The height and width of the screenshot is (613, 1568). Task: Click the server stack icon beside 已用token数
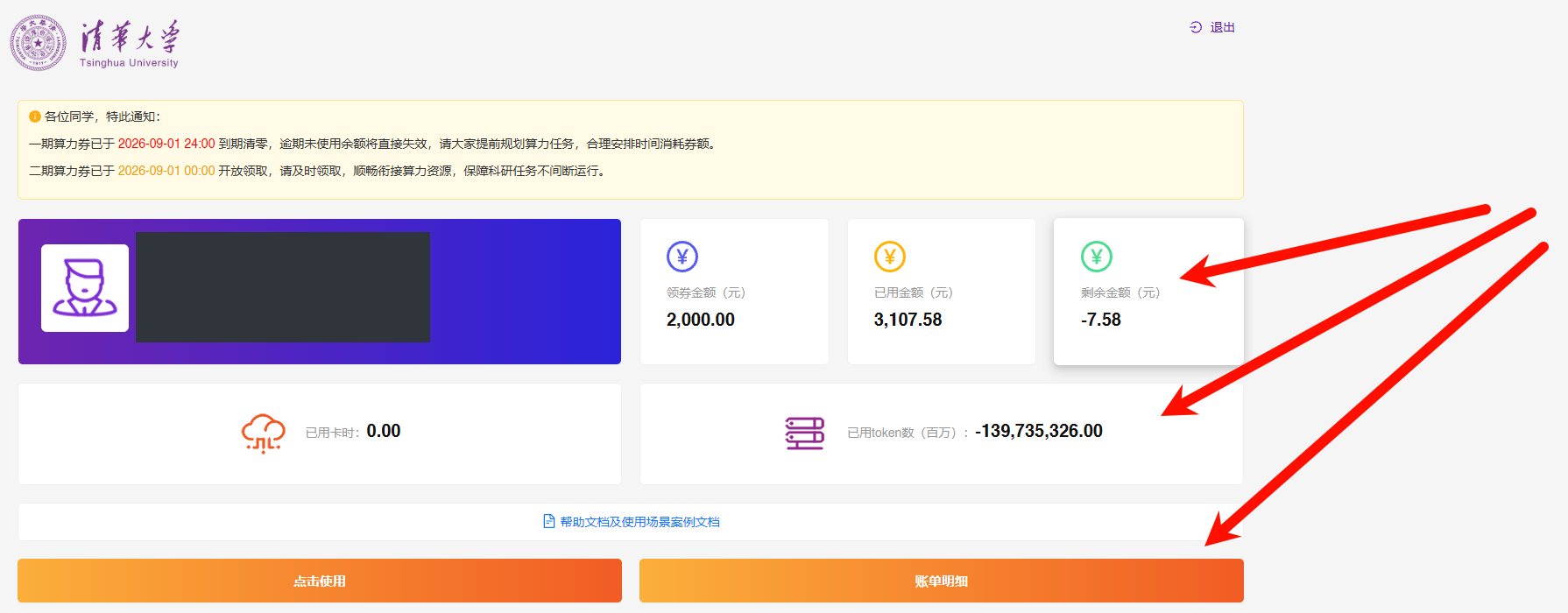click(805, 433)
